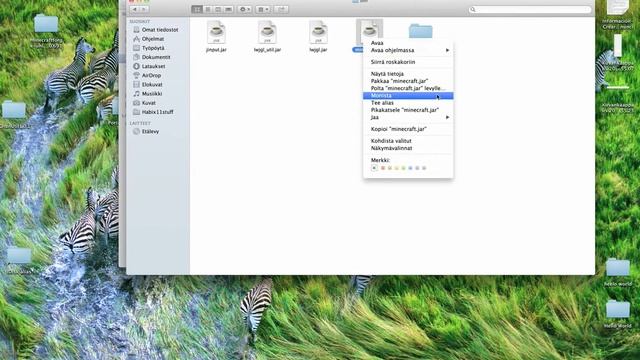
Task: Select the blue folder in the Finder window
Action: (x=420, y=31)
